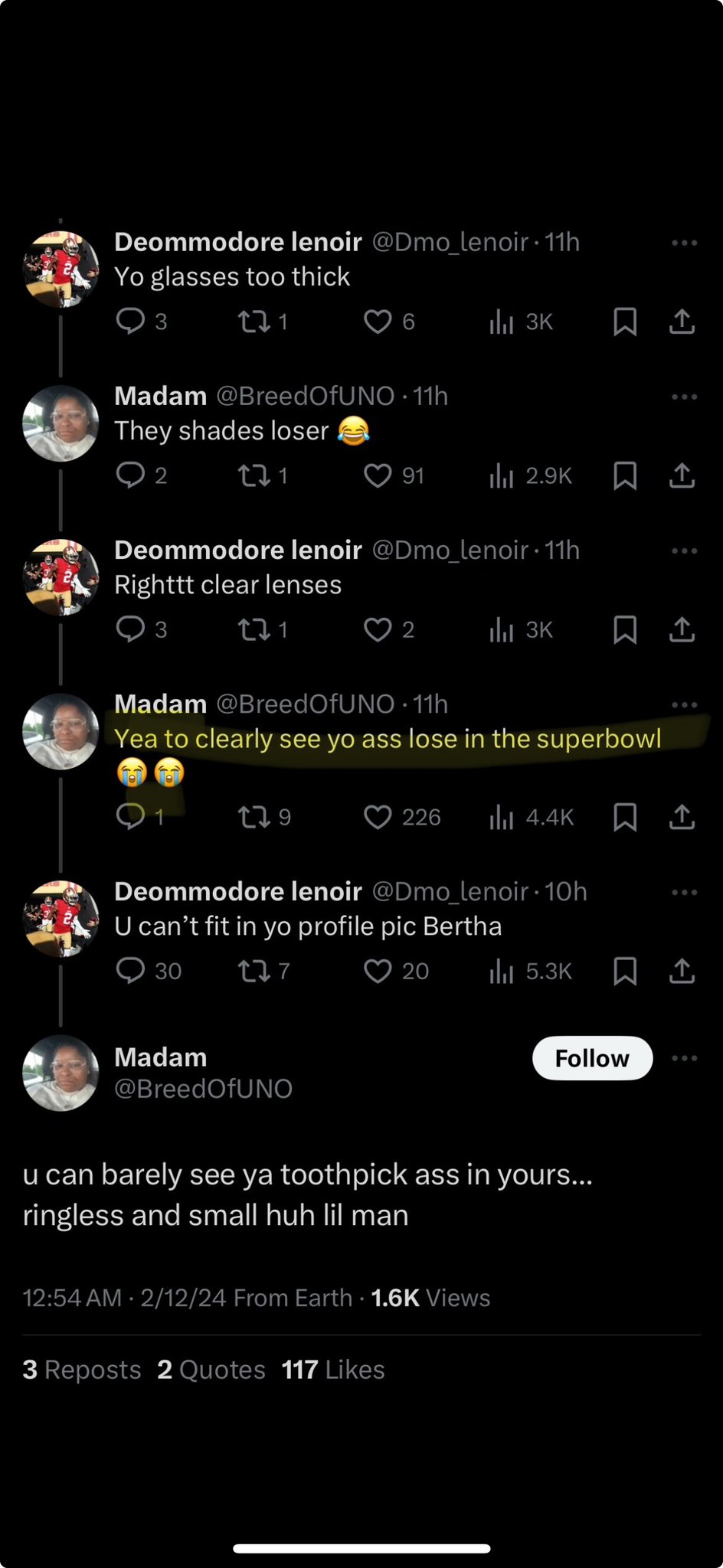The width and height of the screenshot is (723, 1568).
Task: Like the "Righttt clear lenses" tweet
Action: (x=378, y=629)
